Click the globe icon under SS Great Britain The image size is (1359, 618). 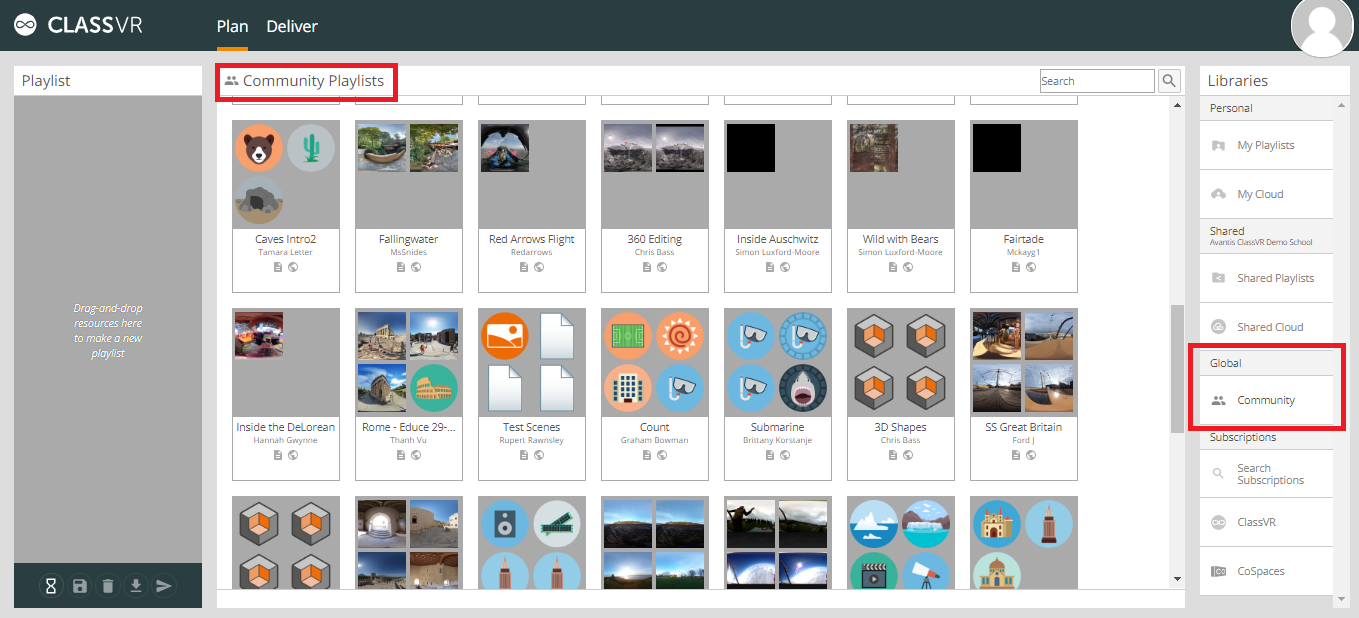click(1031, 455)
